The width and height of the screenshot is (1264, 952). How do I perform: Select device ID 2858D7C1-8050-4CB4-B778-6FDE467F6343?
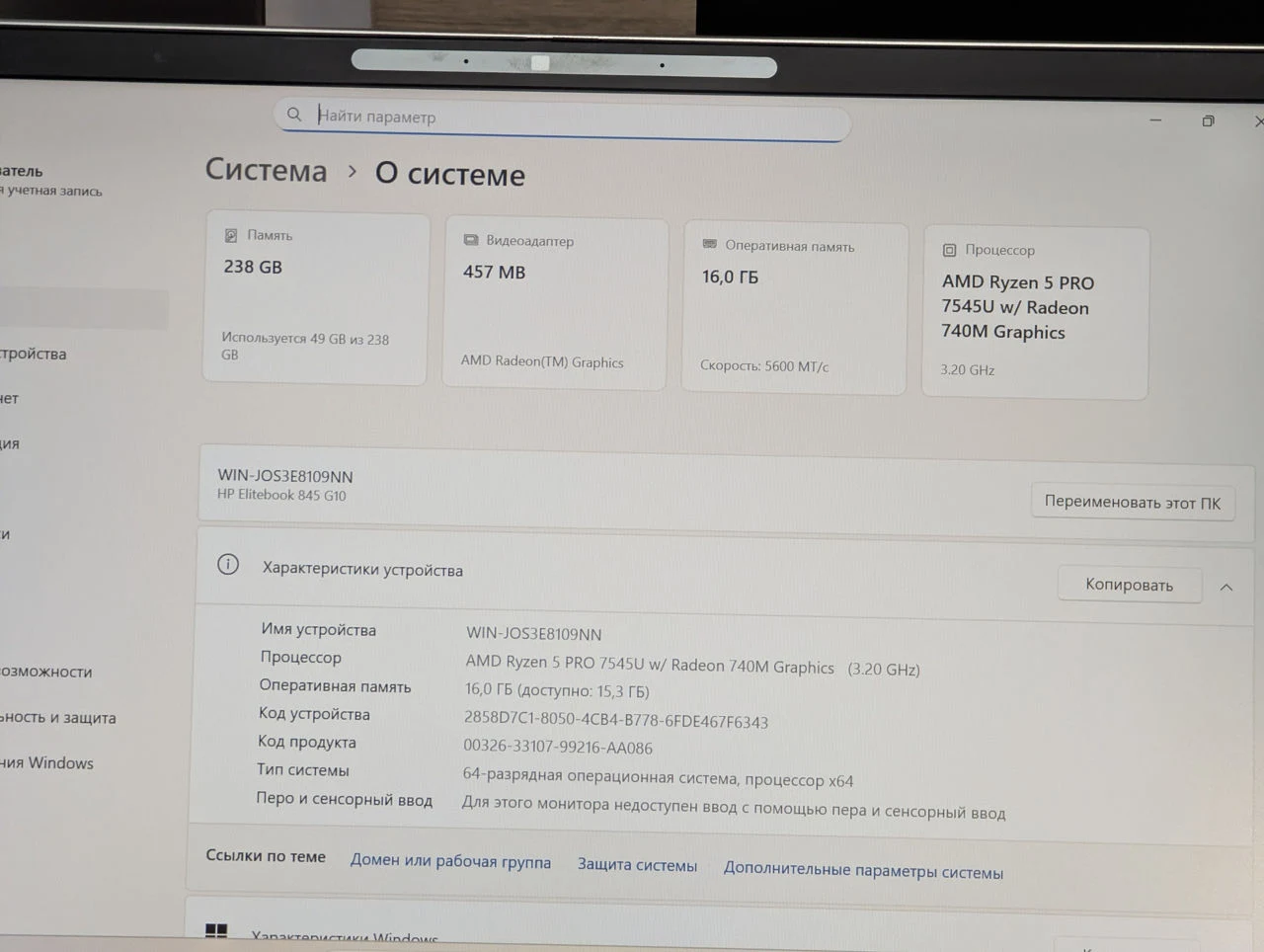click(x=616, y=721)
